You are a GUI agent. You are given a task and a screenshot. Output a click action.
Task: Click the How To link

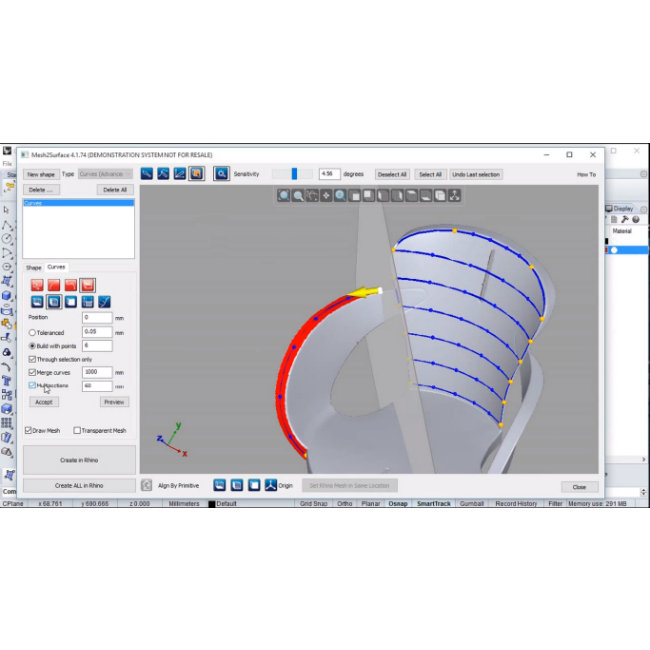tap(586, 175)
